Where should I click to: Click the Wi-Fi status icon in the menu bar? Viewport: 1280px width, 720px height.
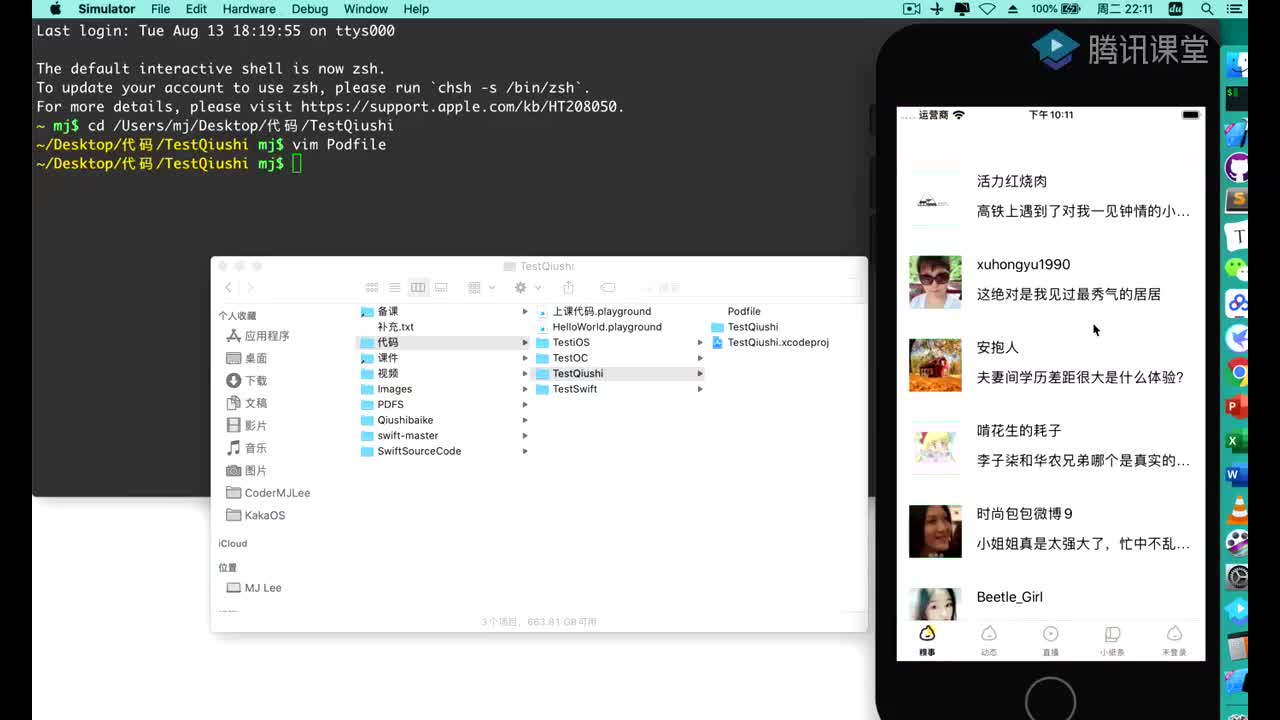tap(987, 9)
